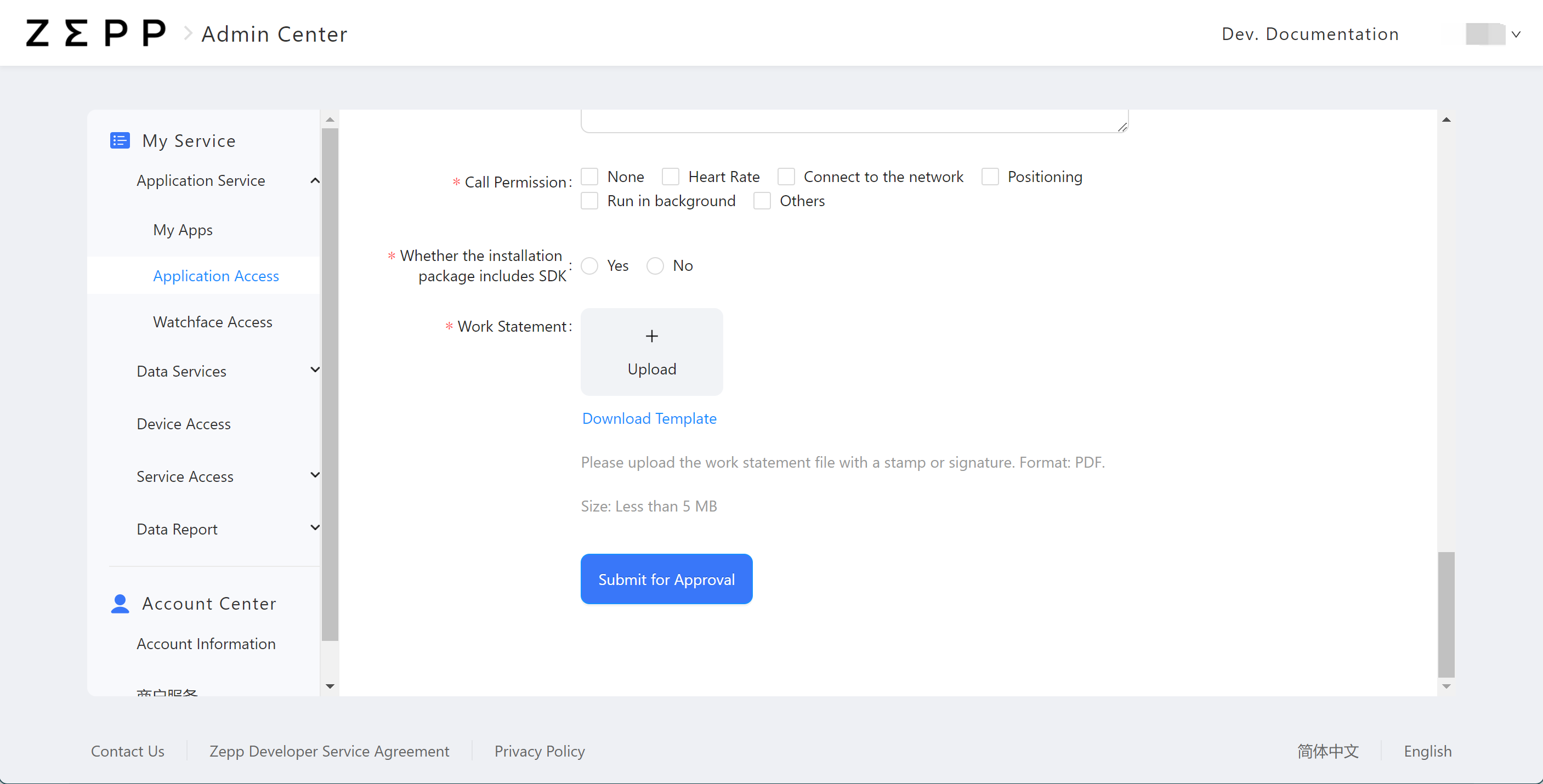Click the My Service list icon
Screen dimensions: 1543x784
(120, 140)
